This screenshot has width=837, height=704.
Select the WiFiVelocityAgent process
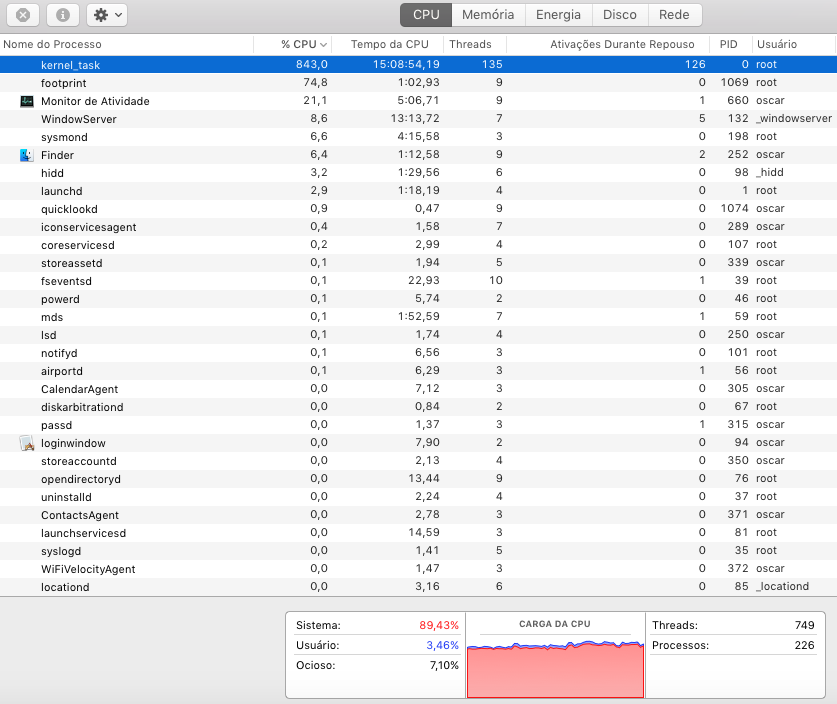(x=418, y=569)
